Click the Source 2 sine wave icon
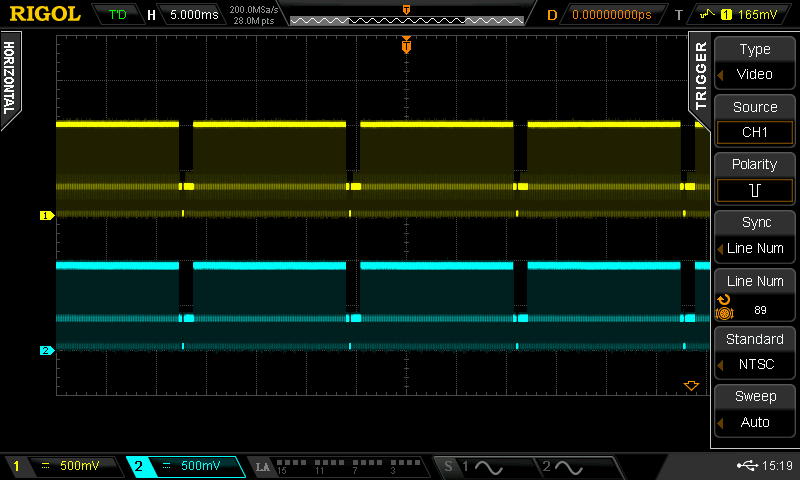Viewport: 800px width, 480px height. pos(570,467)
